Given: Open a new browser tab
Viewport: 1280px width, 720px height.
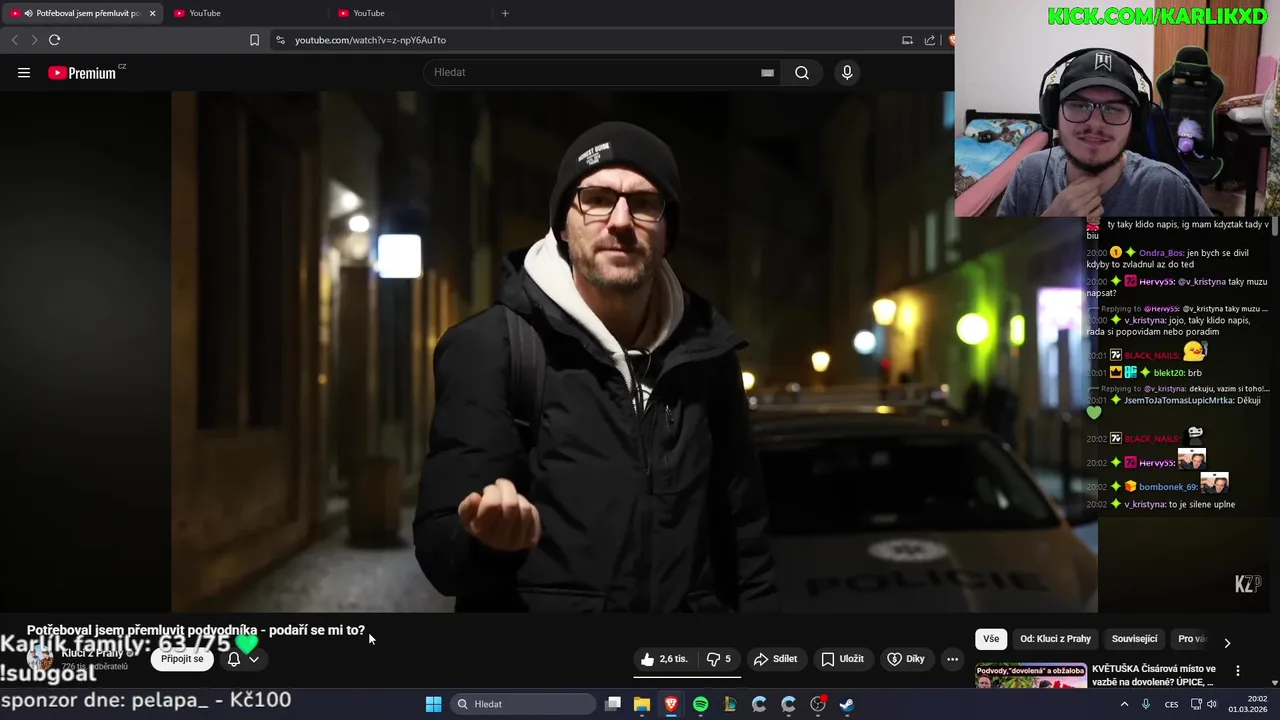Looking at the screenshot, I should tap(505, 13).
